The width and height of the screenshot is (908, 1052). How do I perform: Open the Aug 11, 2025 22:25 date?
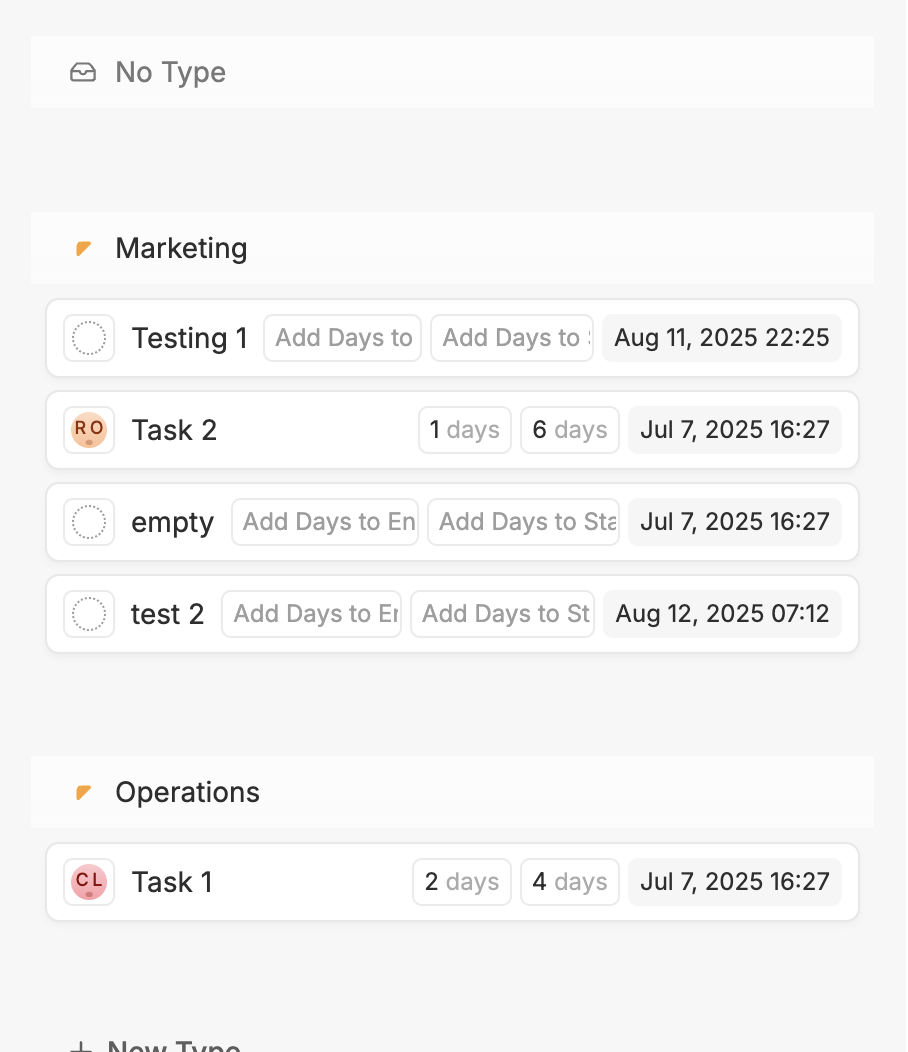pyautogui.click(x=721, y=338)
